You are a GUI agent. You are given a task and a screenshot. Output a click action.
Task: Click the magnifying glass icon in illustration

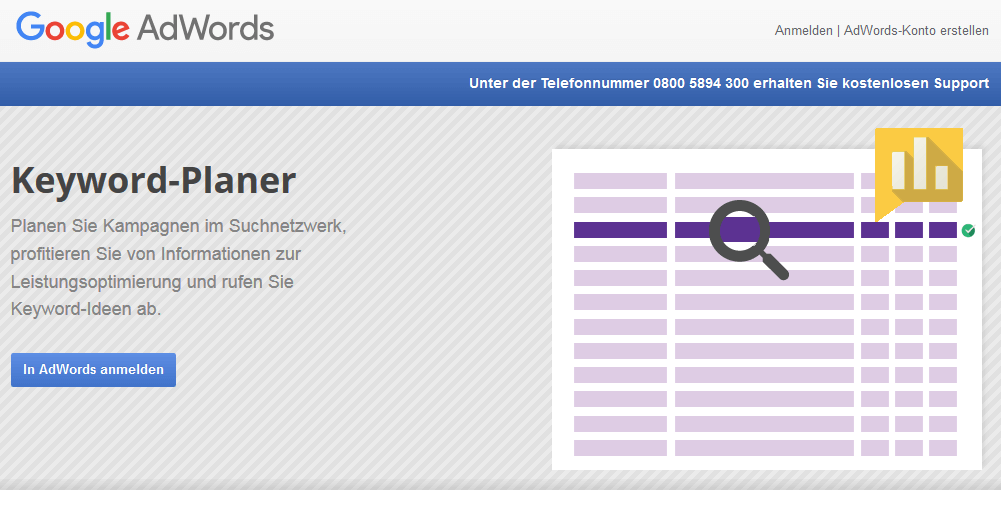click(748, 239)
